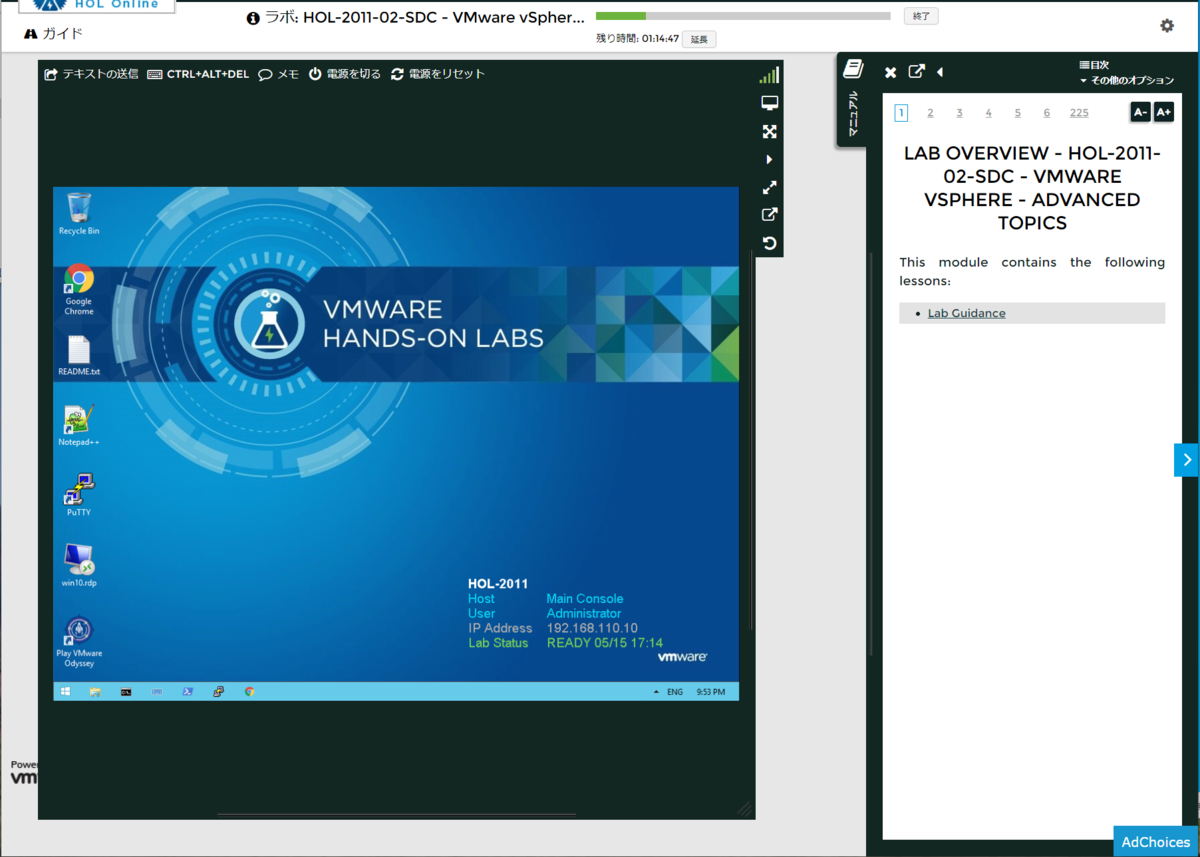The width and height of the screenshot is (1200, 857).
Task: Click the fullscreen four-arrows icon
Action: point(770,131)
